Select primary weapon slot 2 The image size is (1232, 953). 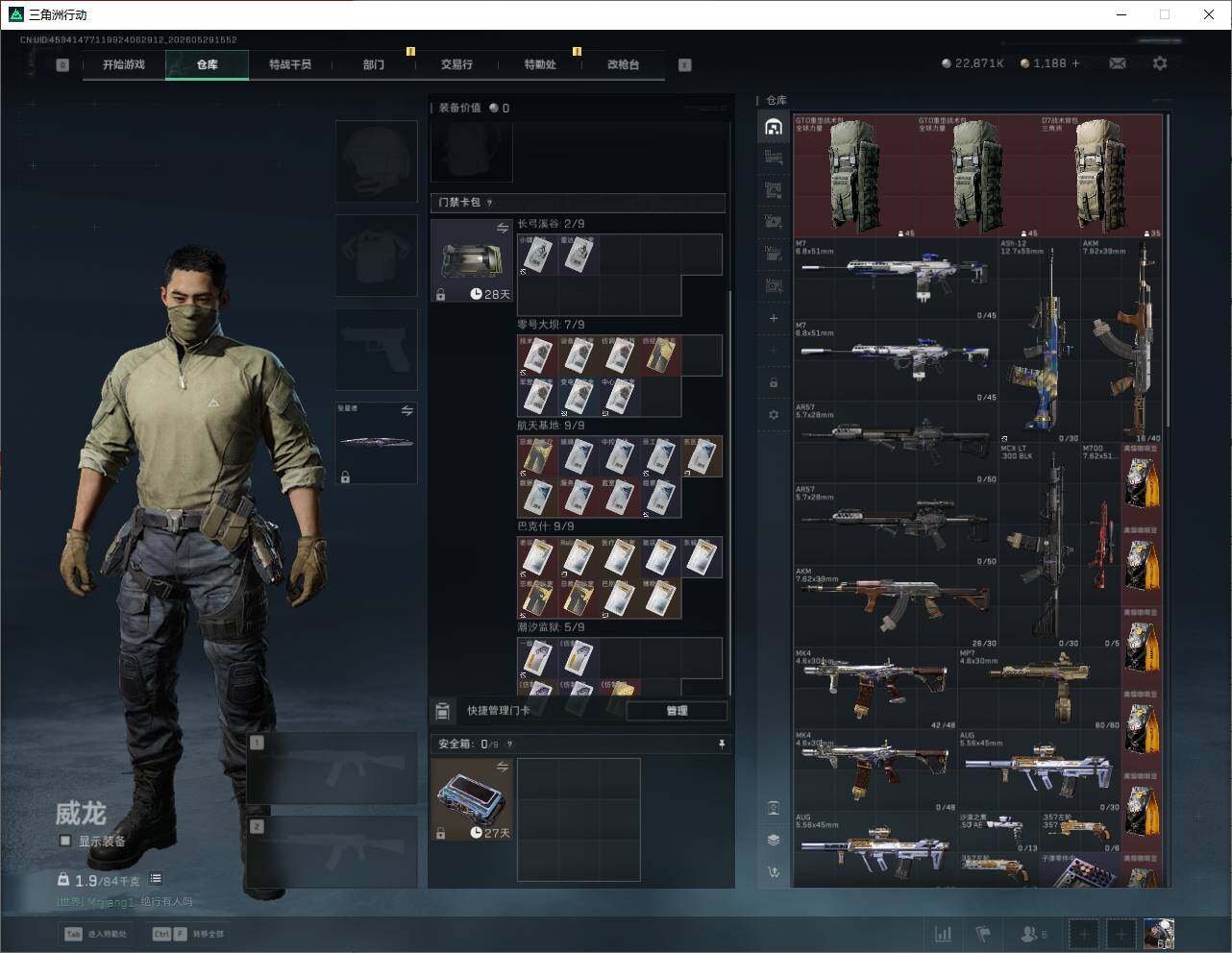coord(332,851)
